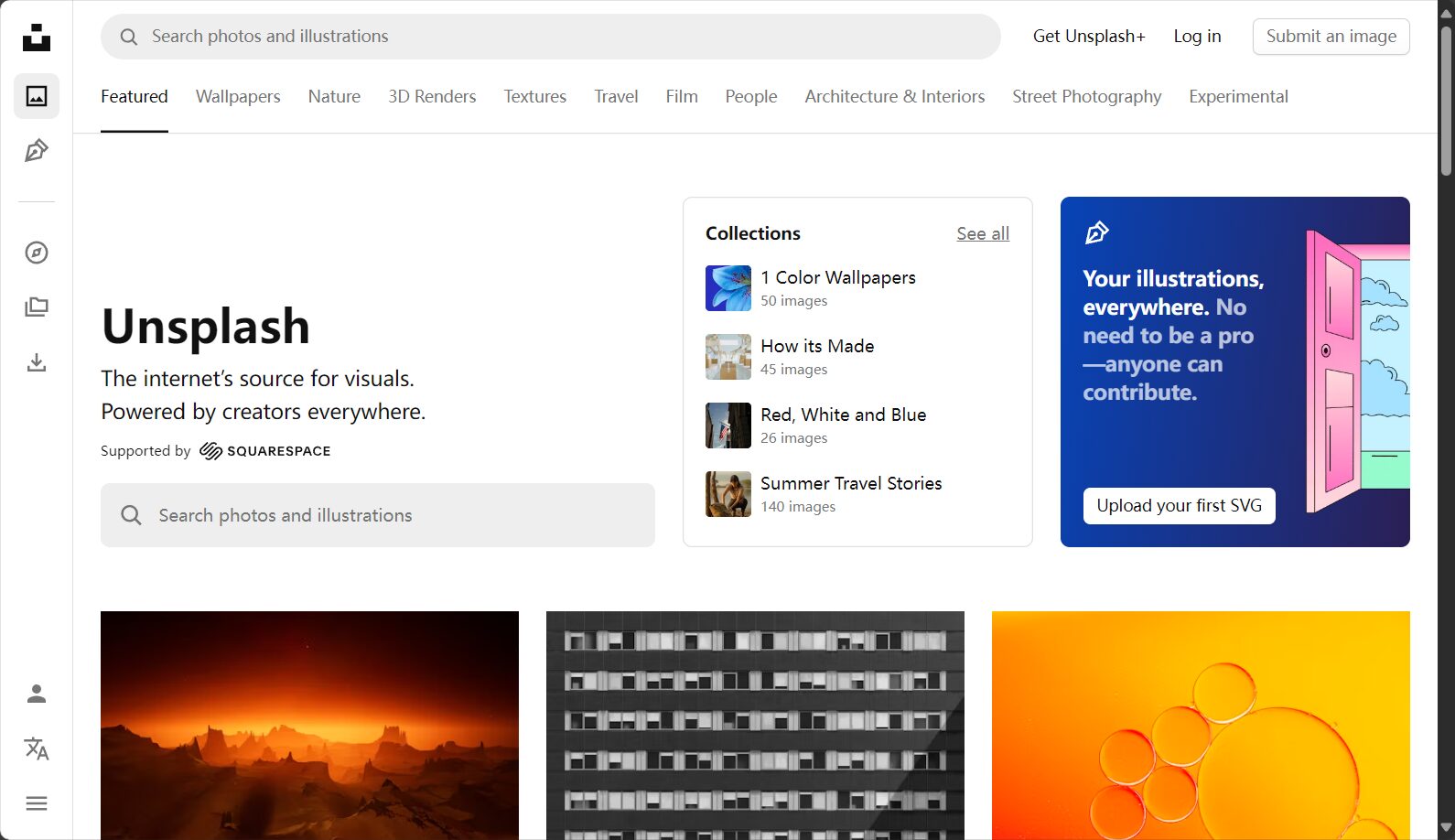Open the 1 Color Wallpapers collection
This screenshot has height=840, width=1455.
pos(838,277)
